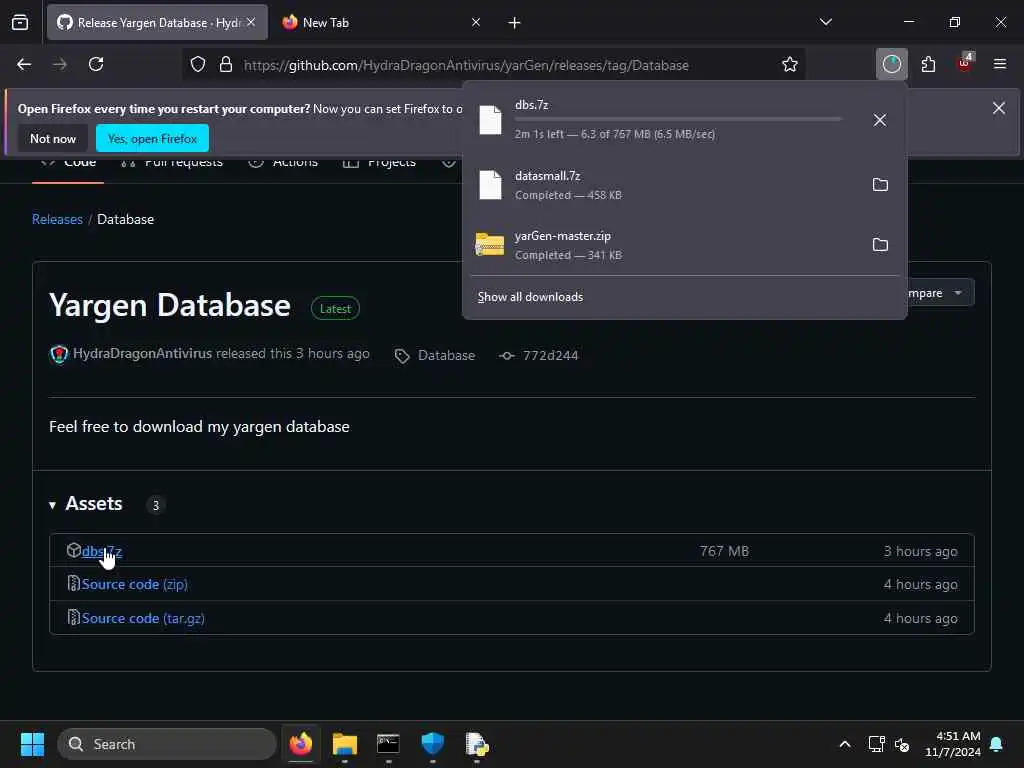Screen dimensions: 1024x768
Task: Open notifications bell icon
Action: pos(997,744)
